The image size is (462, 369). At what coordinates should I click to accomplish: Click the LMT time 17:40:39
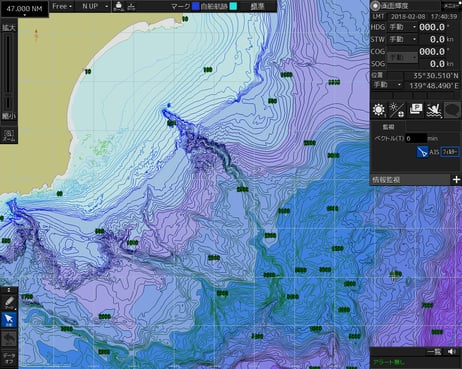click(x=444, y=16)
